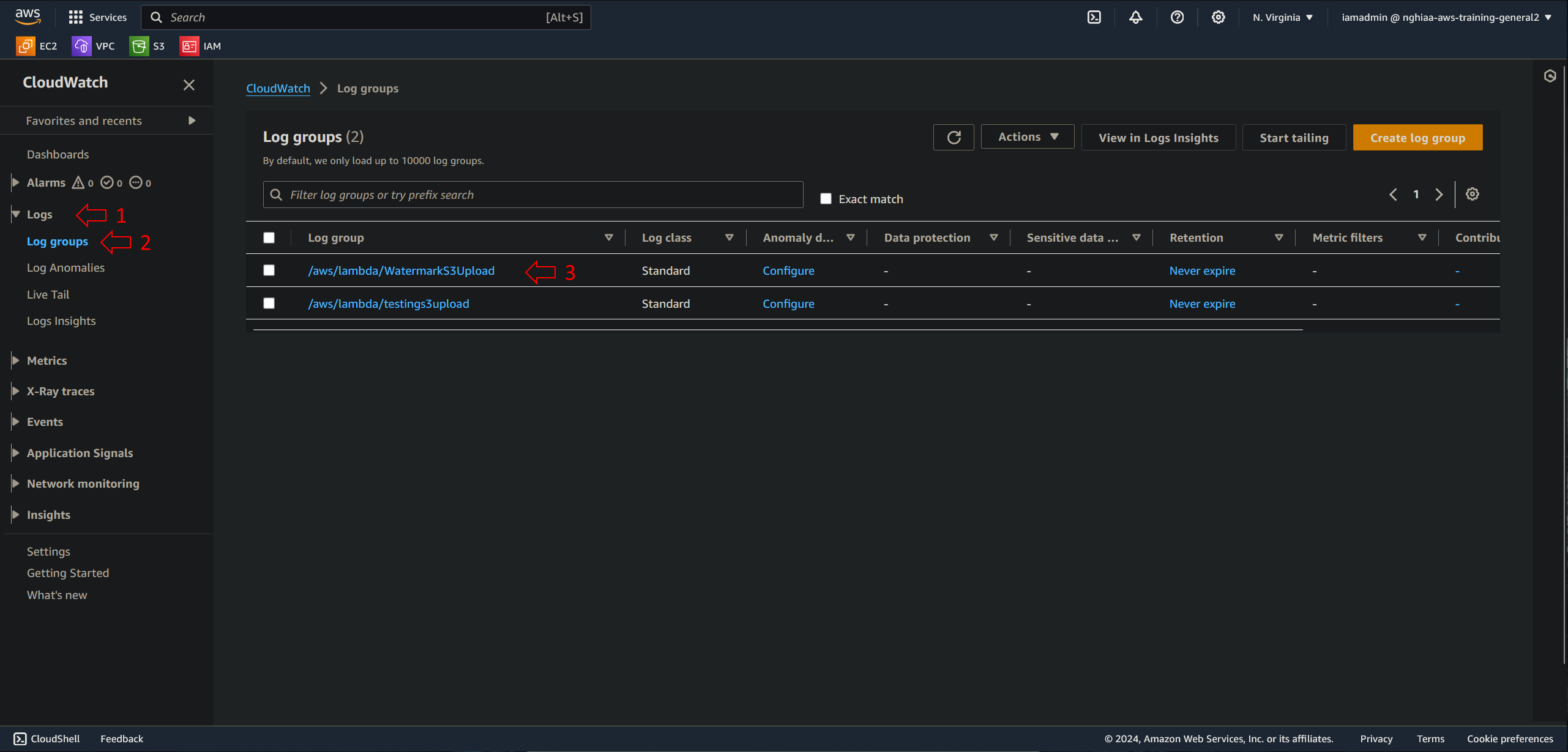Launch CloudShell from the top bar icon
1568x752 pixels.
[x=1094, y=17]
